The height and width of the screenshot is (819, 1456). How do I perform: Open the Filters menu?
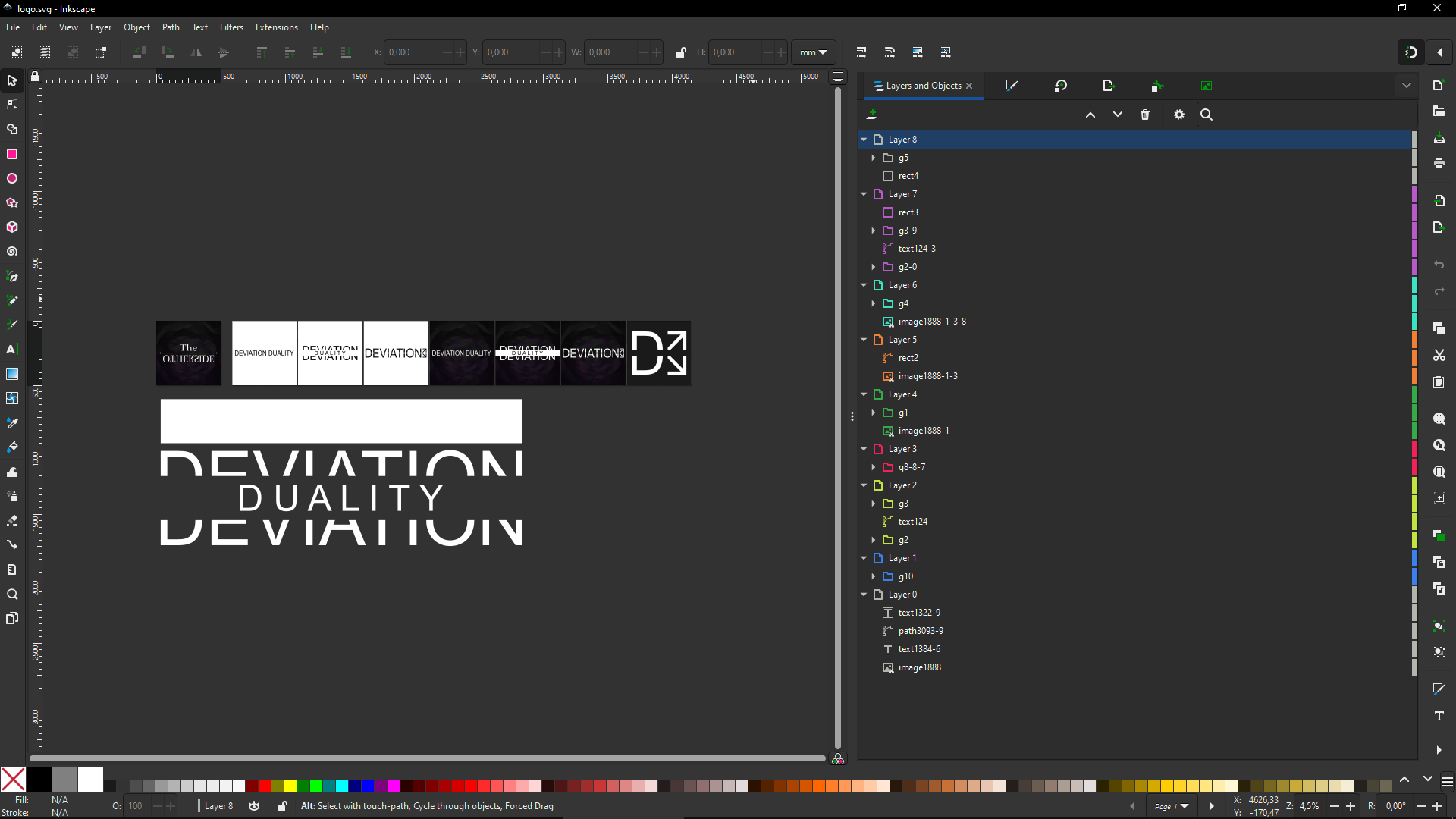[x=231, y=27]
